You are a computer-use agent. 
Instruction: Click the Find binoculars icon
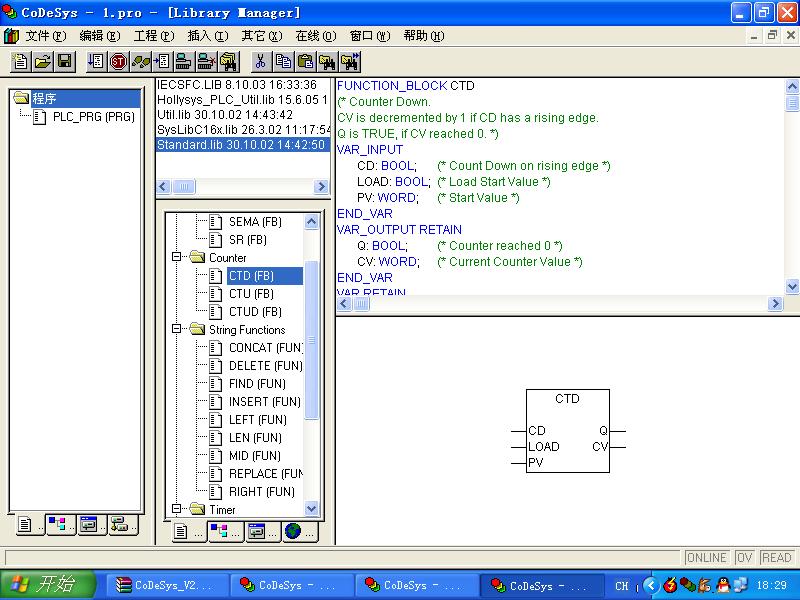(x=327, y=62)
